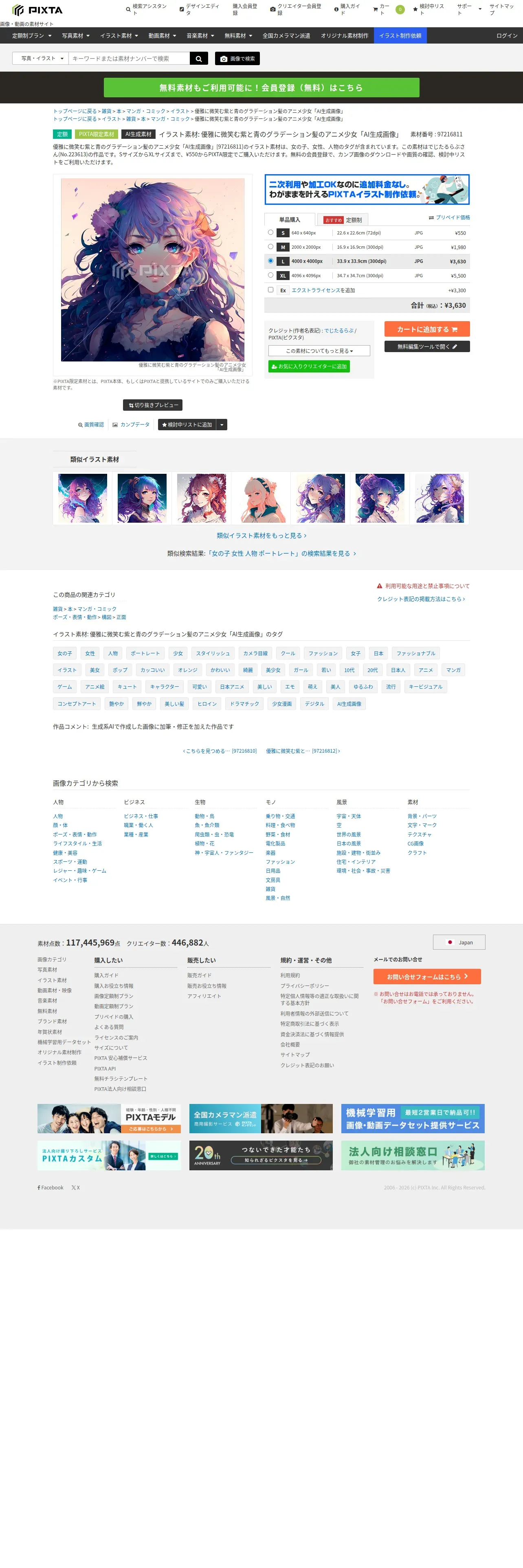Image resolution: width=523 pixels, height=1568 pixels.
Task: Switch to the 定額制 tab
Action: click(343, 220)
